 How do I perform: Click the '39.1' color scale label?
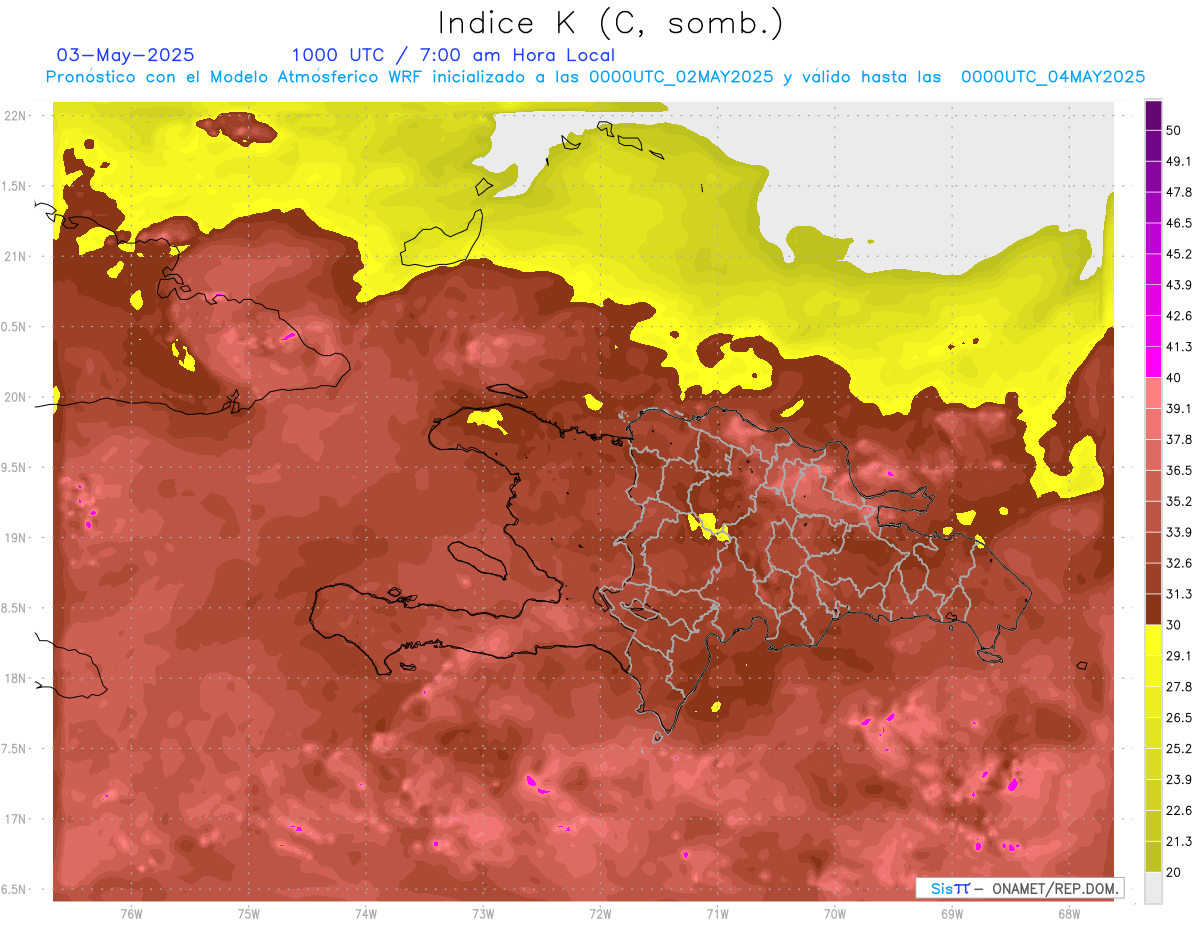click(1179, 408)
